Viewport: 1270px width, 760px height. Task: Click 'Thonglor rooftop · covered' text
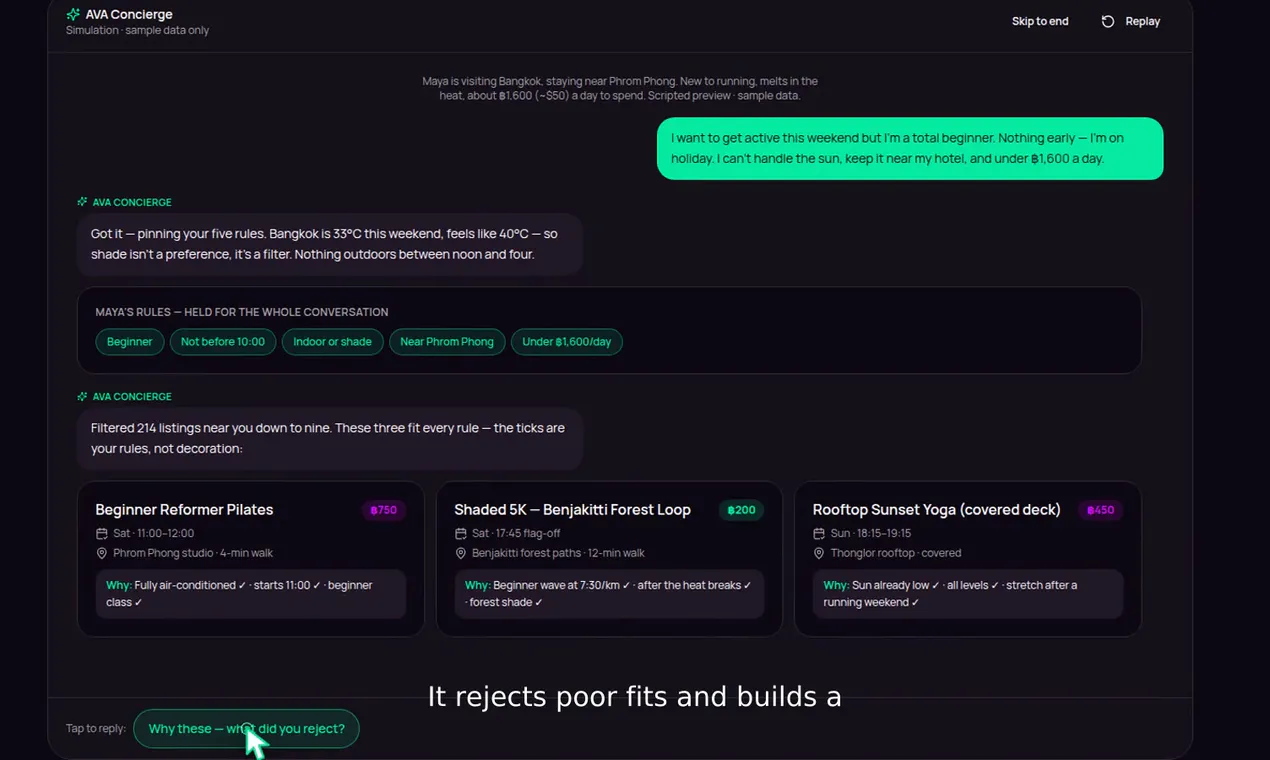click(896, 553)
